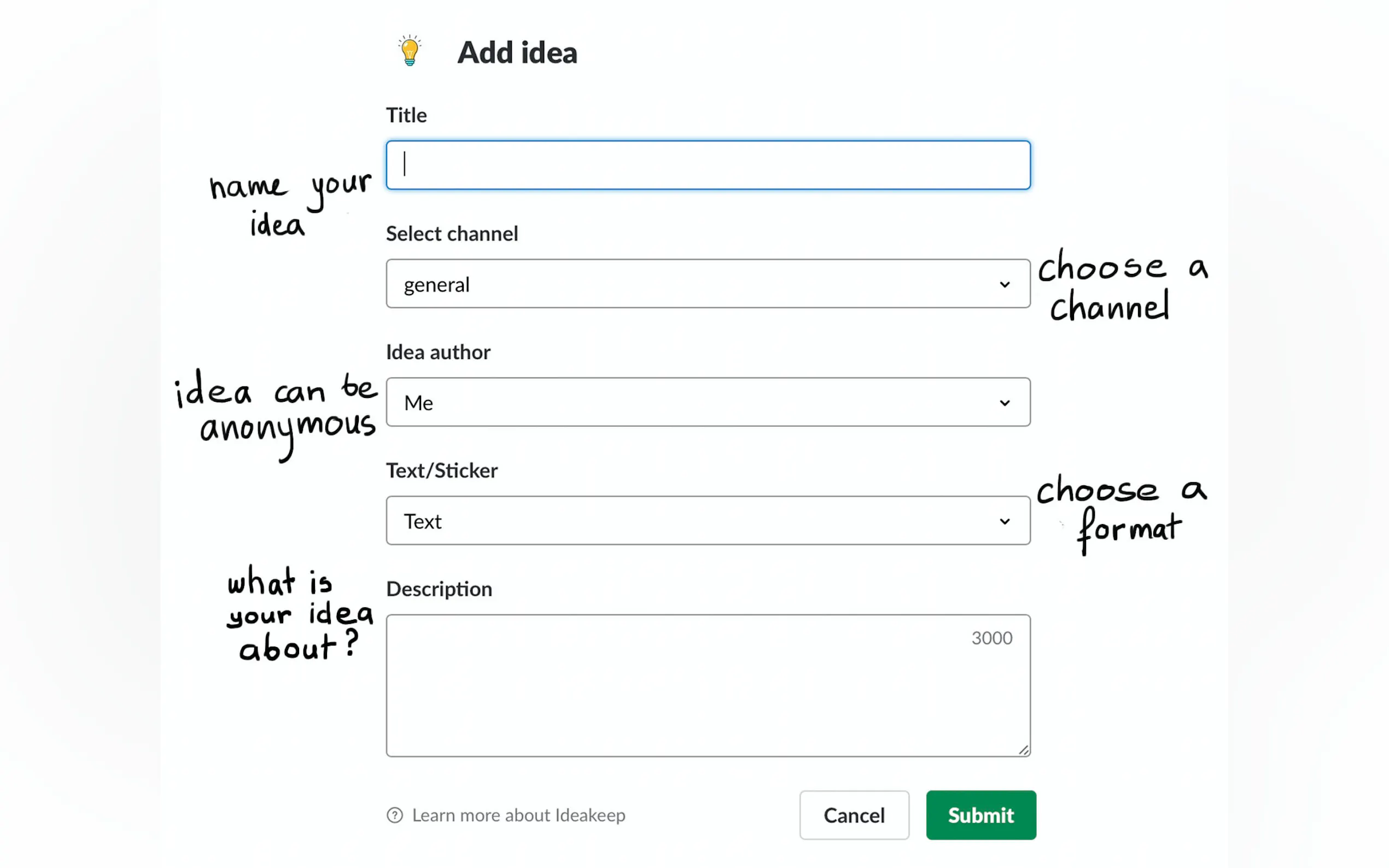Screen dimensions: 1389x868
Task: Click the resize handle of the Description box
Action: click(1023, 750)
